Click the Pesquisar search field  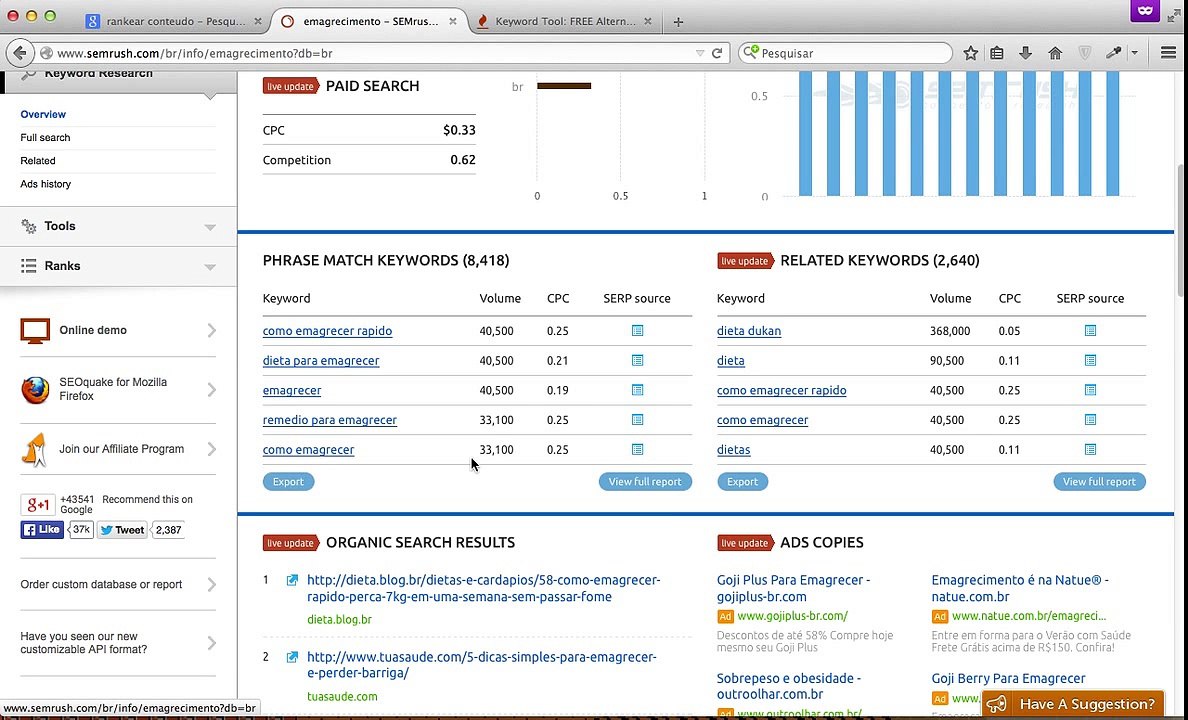[x=845, y=53]
